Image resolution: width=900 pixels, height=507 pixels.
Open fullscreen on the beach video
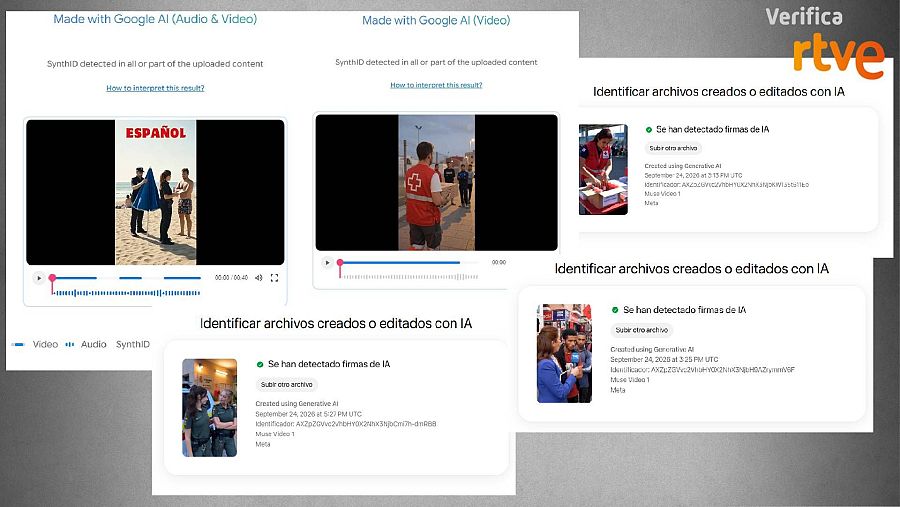[x=274, y=278]
